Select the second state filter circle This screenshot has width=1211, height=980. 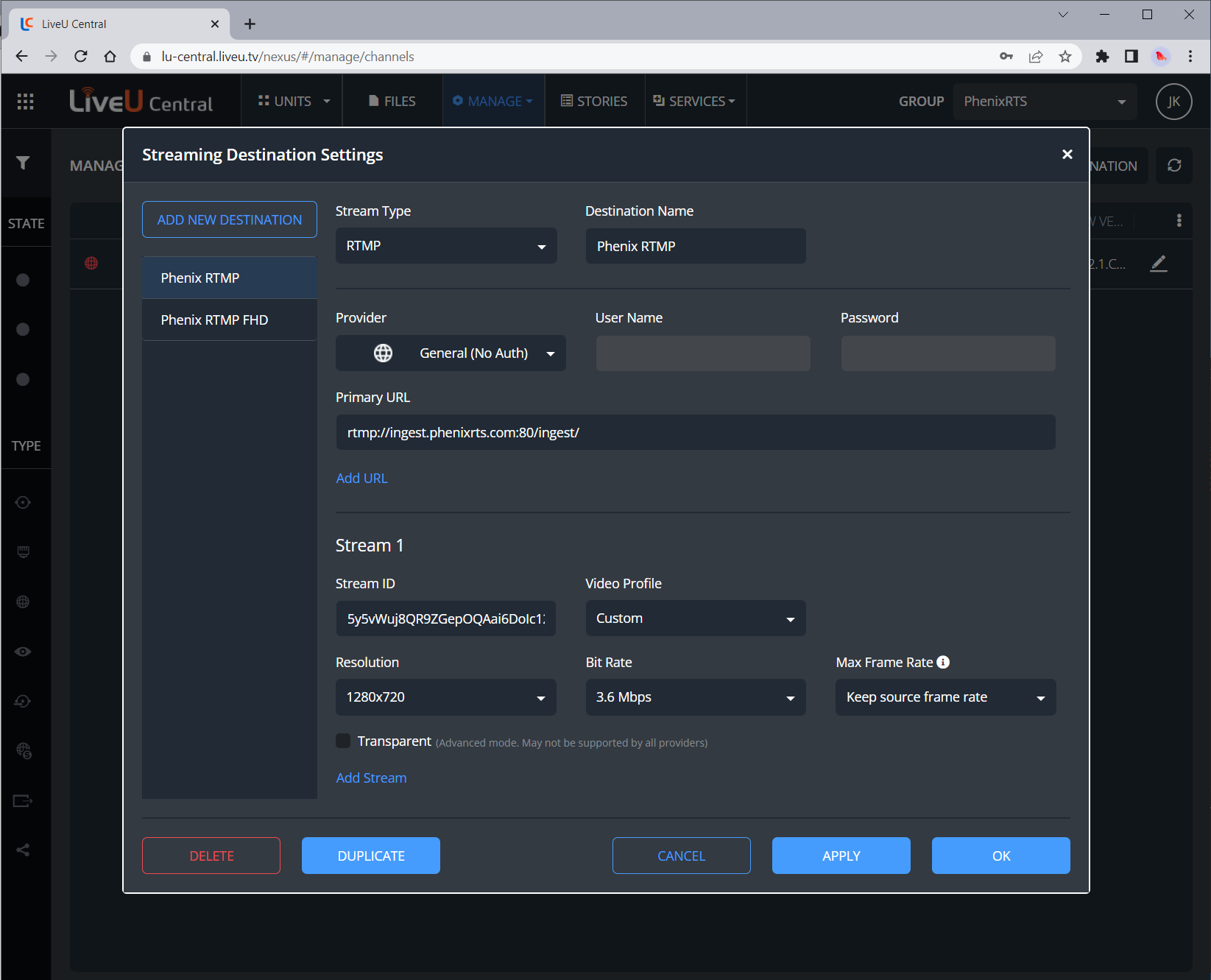click(23, 329)
